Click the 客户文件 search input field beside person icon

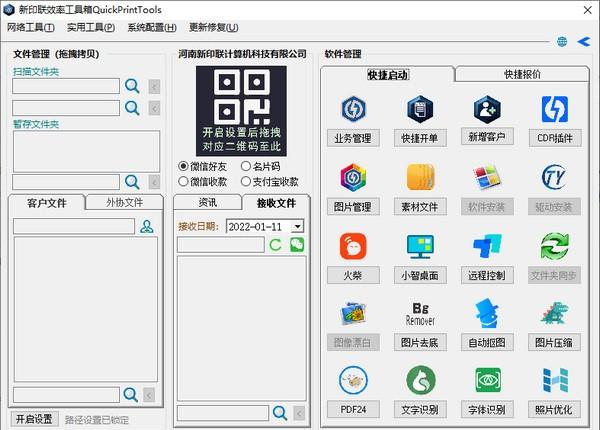[74, 226]
